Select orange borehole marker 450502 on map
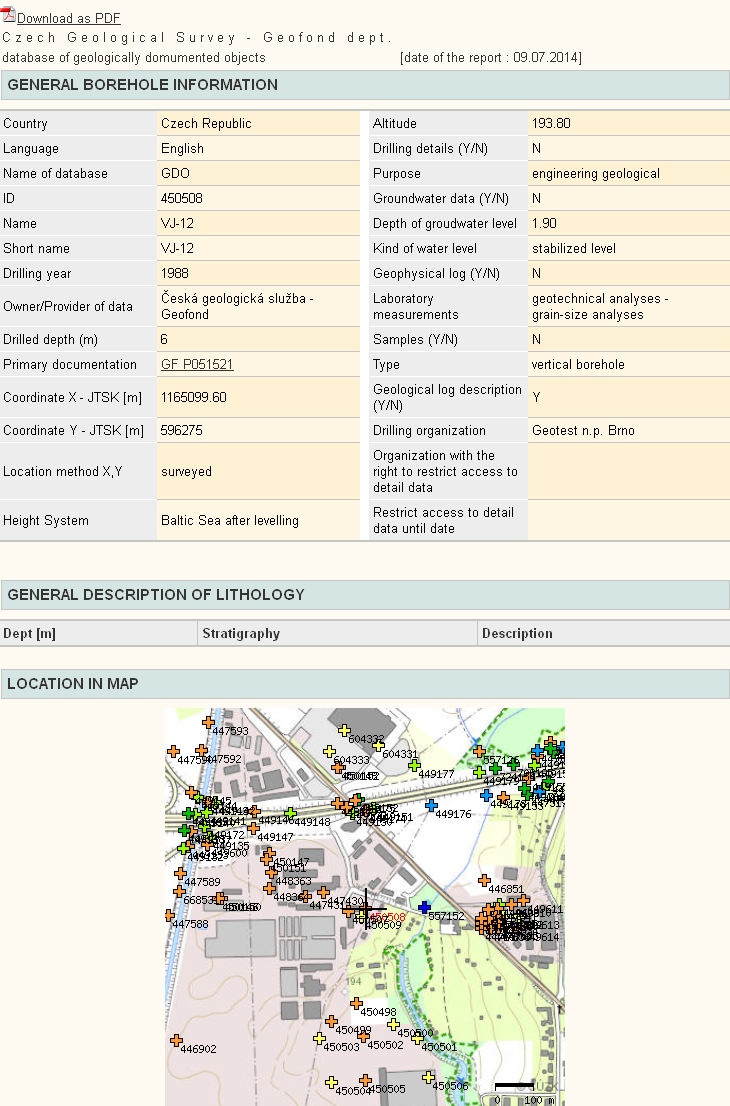 tap(364, 1036)
